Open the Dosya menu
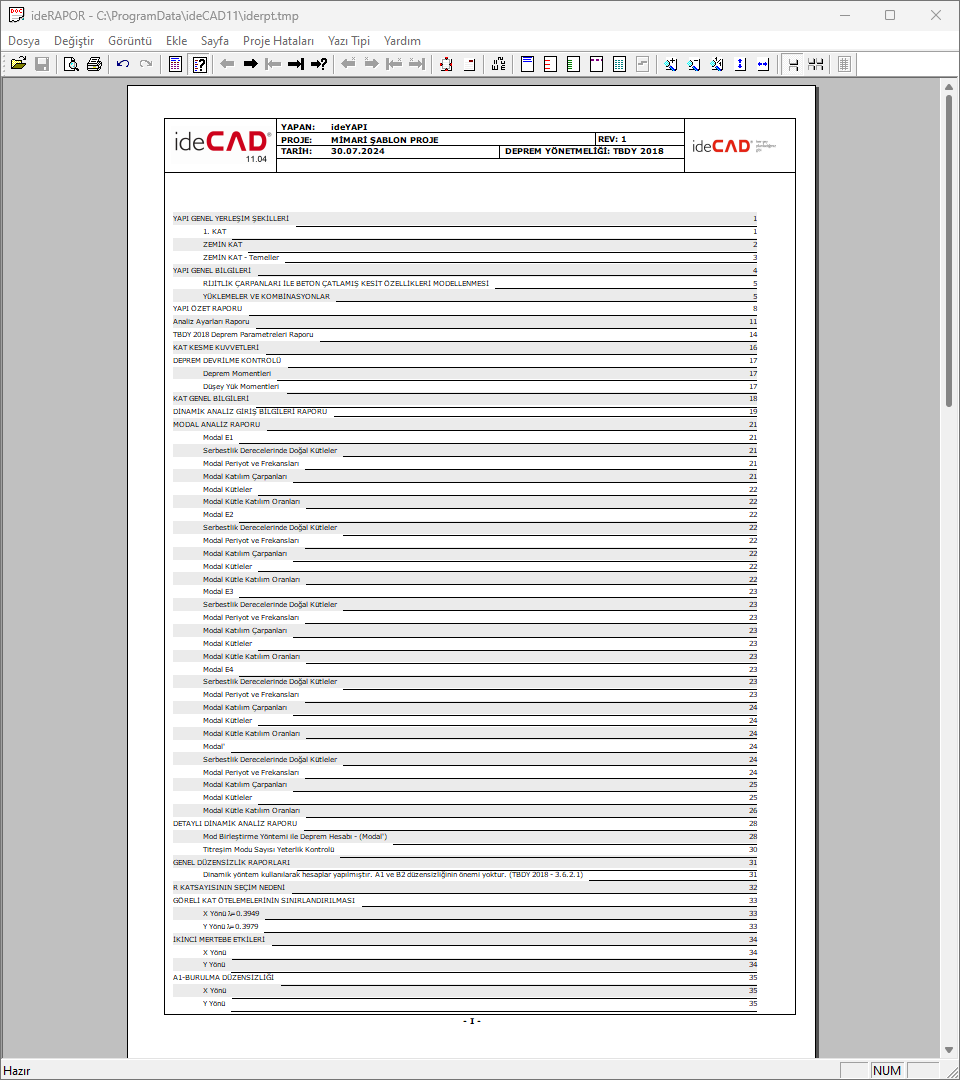This screenshot has height=1080, width=960. coord(24,41)
